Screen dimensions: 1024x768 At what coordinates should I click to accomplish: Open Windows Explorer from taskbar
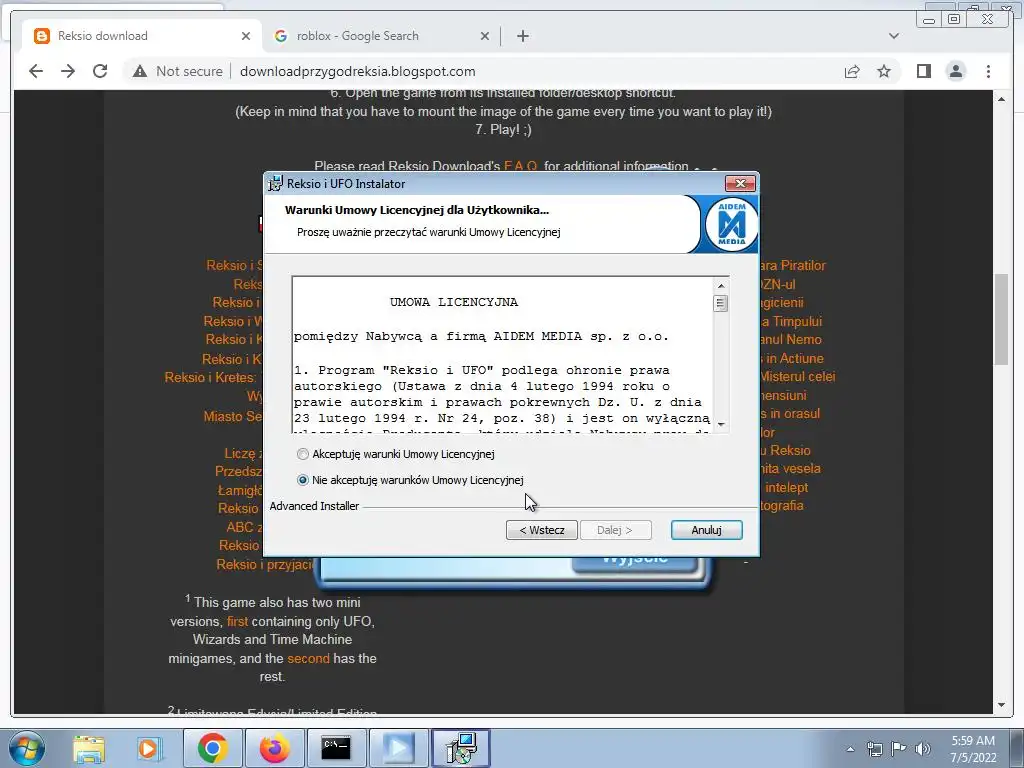(89, 748)
